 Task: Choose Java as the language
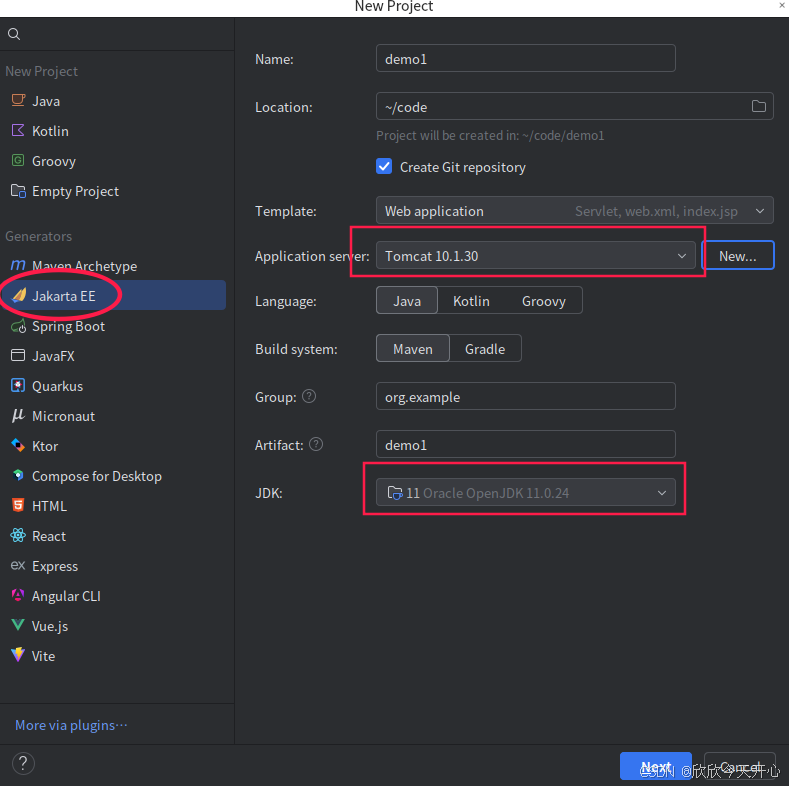coord(407,301)
